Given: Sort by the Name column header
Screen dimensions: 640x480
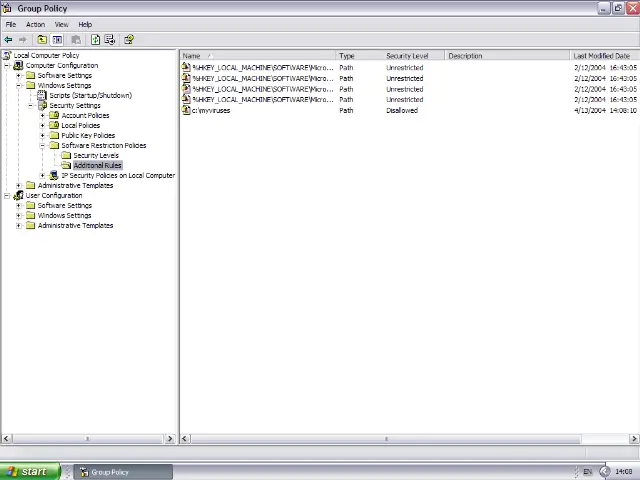Looking at the screenshot, I should 258,56.
